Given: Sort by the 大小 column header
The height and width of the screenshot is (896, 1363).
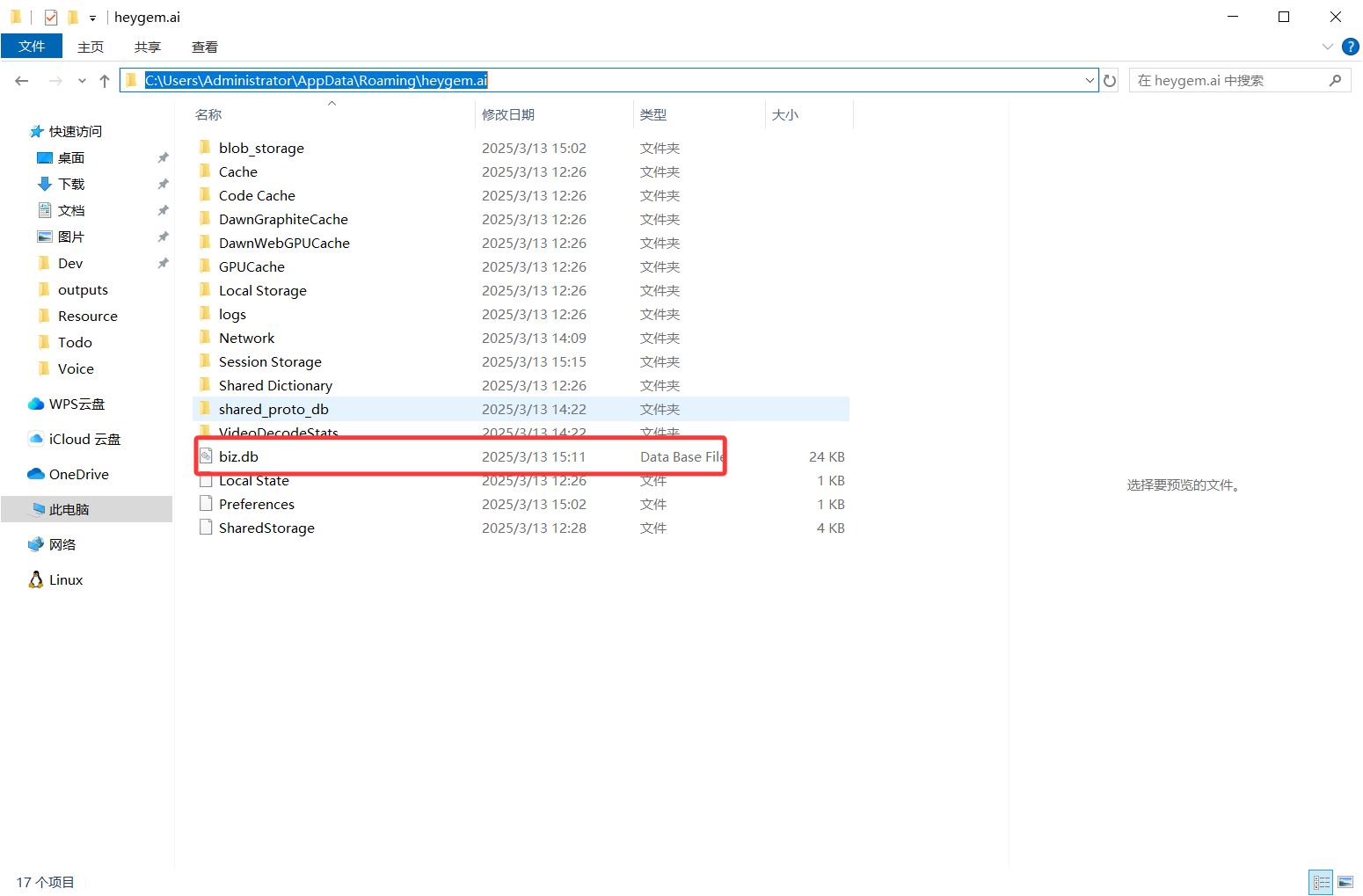Looking at the screenshot, I should pyautogui.click(x=785, y=114).
